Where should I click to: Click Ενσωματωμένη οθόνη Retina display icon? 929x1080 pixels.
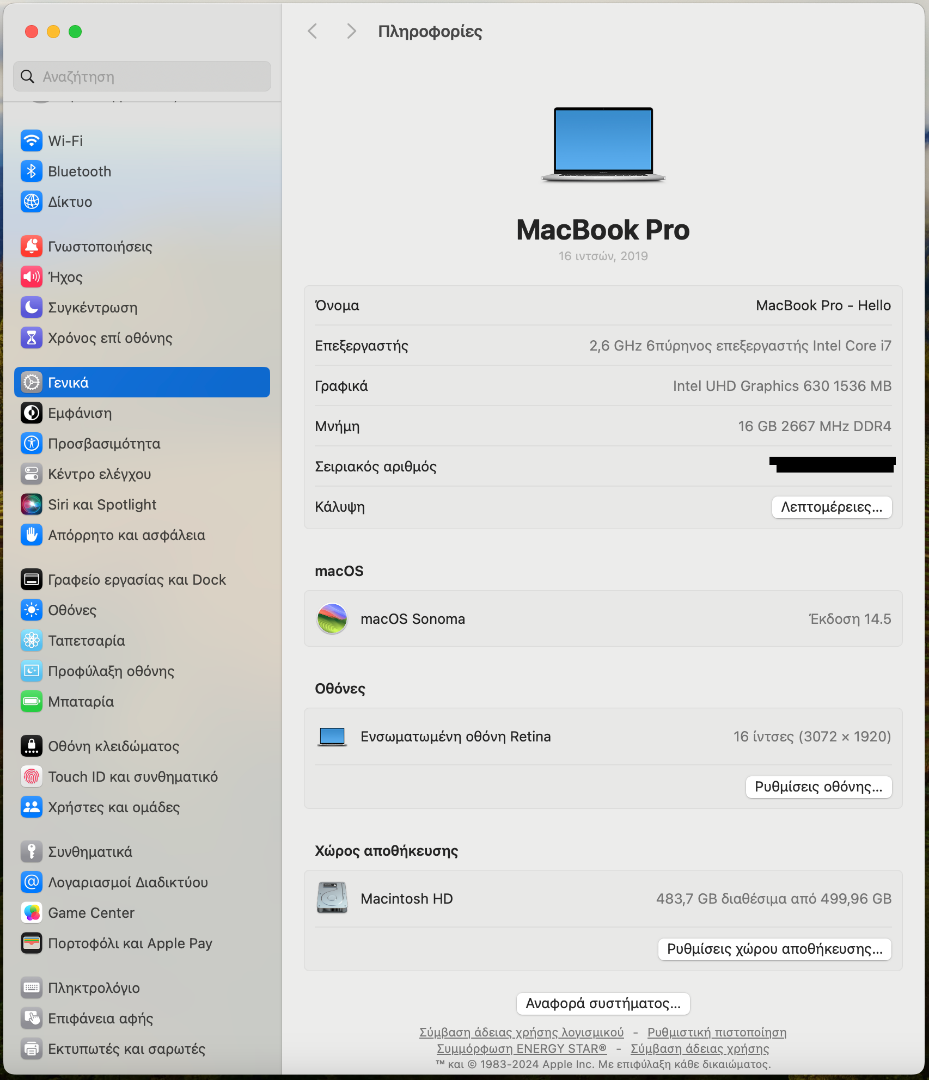[332, 736]
